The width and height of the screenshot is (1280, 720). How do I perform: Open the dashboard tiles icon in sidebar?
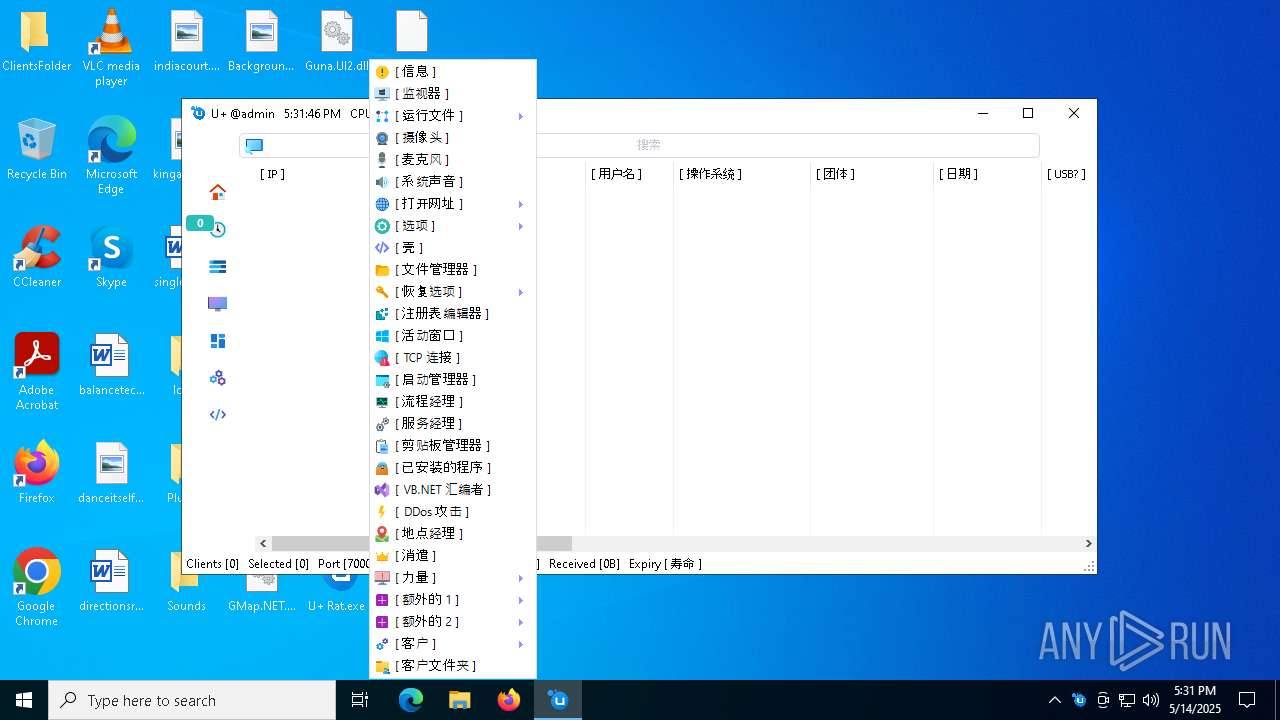(x=217, y=341)
